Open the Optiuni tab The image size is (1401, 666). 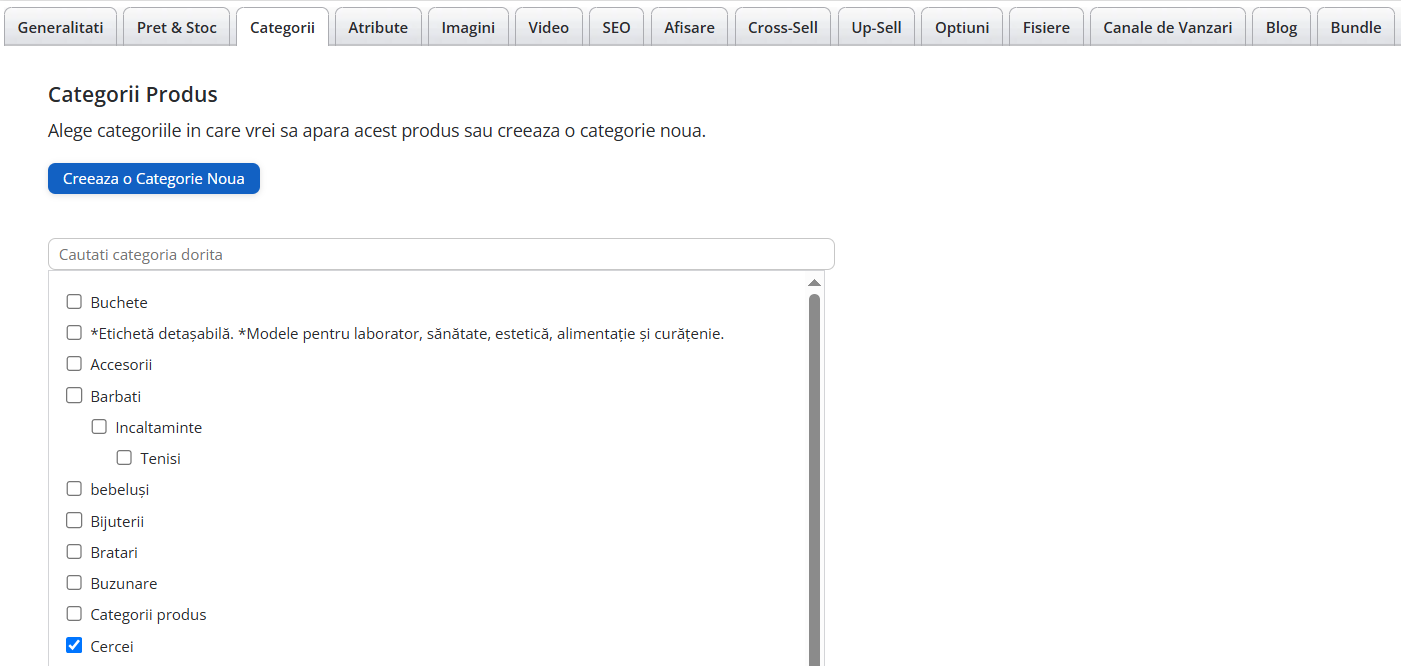pyautogui.click(x=961, y=27)
